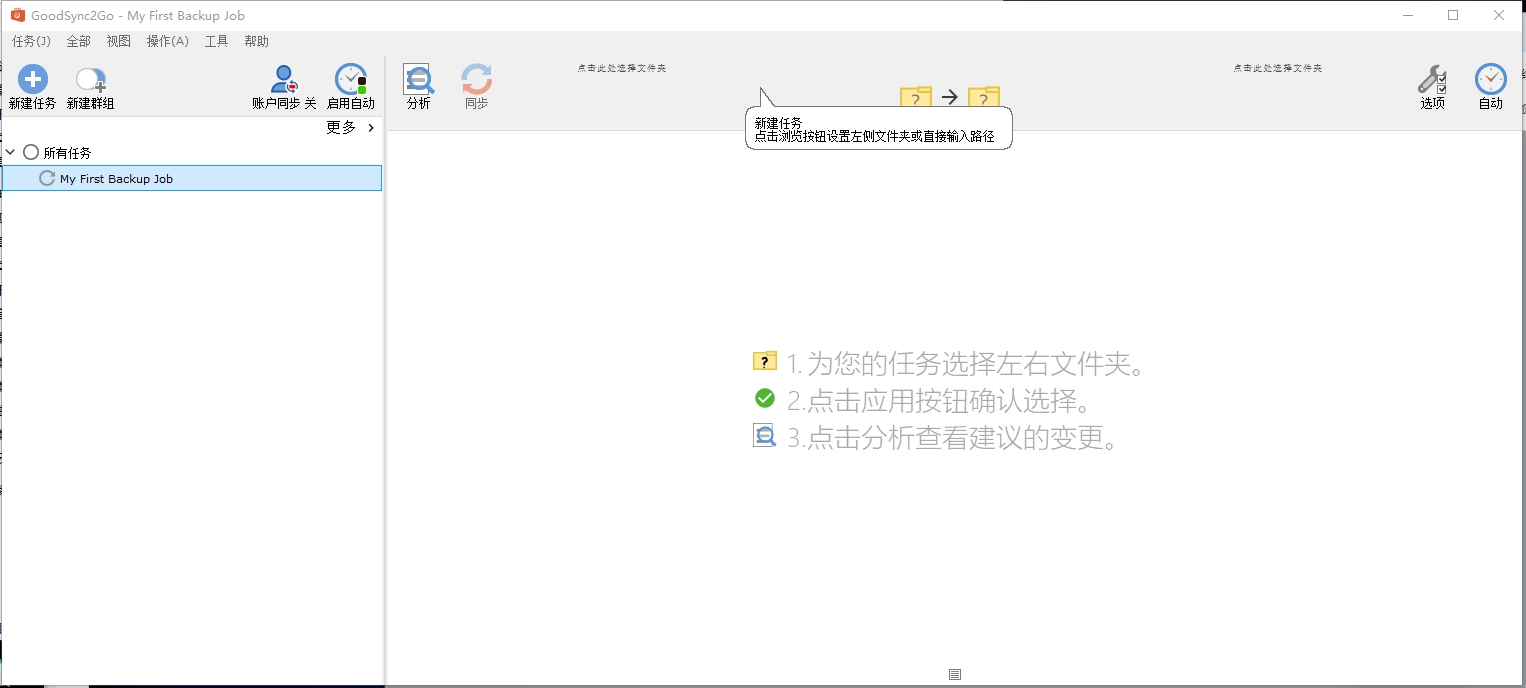Screen dimensions: 1526x688
Task: Select the left folder question-mark icon
Action: (916, 98)
